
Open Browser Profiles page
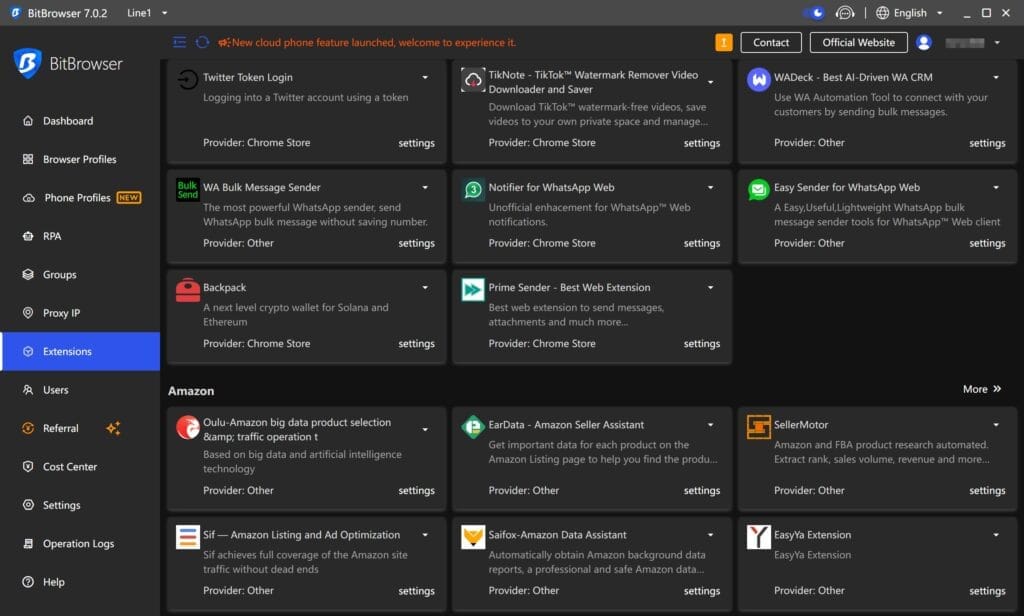click(80, 159)
